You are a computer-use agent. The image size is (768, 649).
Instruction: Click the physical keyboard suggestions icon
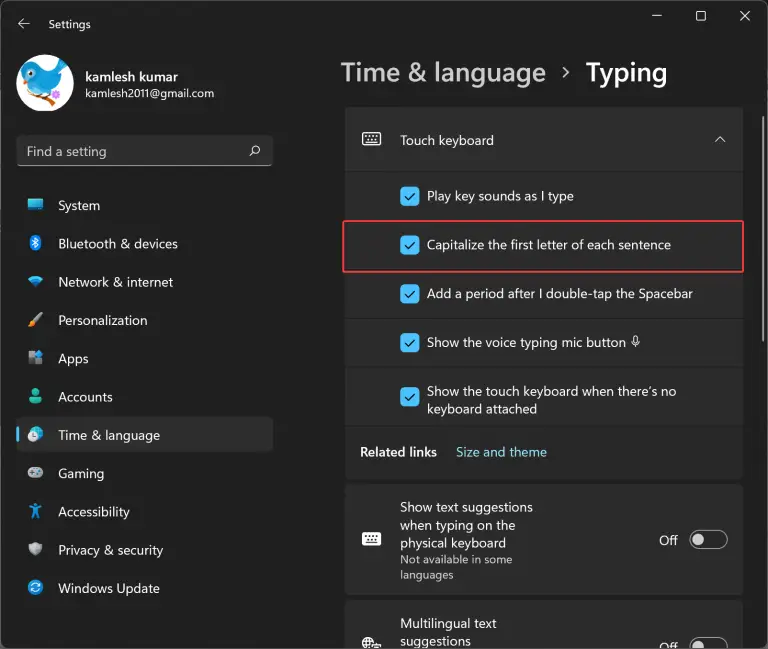(x=371, y=539)
